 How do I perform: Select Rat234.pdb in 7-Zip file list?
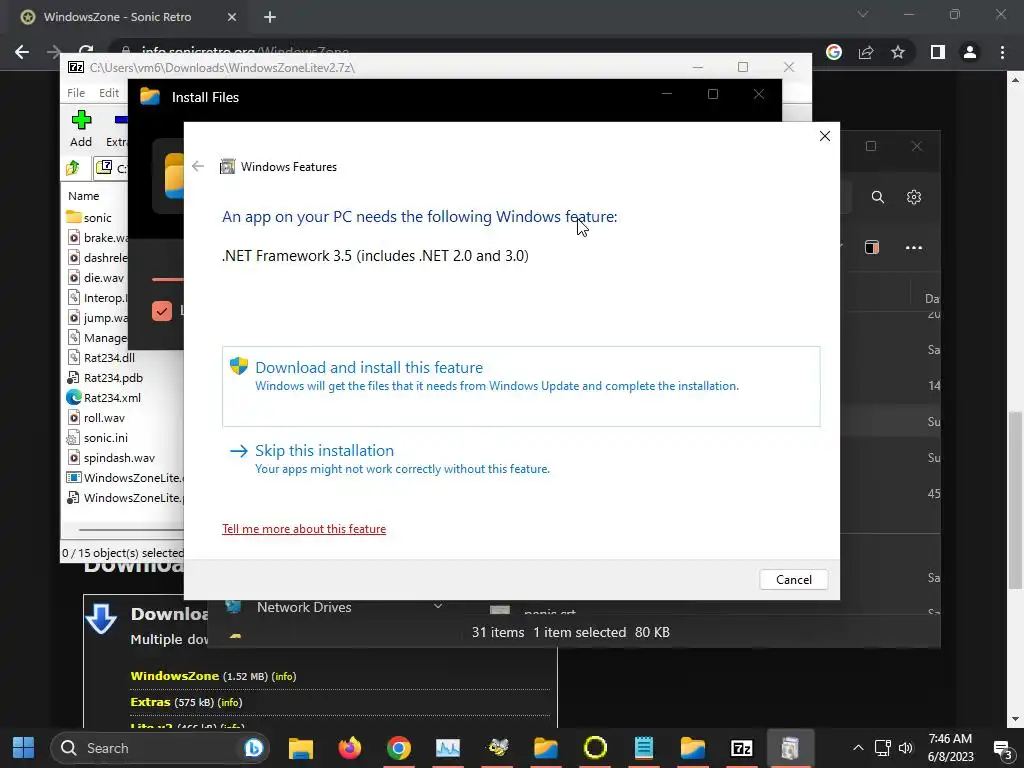[x=113, y=378]
